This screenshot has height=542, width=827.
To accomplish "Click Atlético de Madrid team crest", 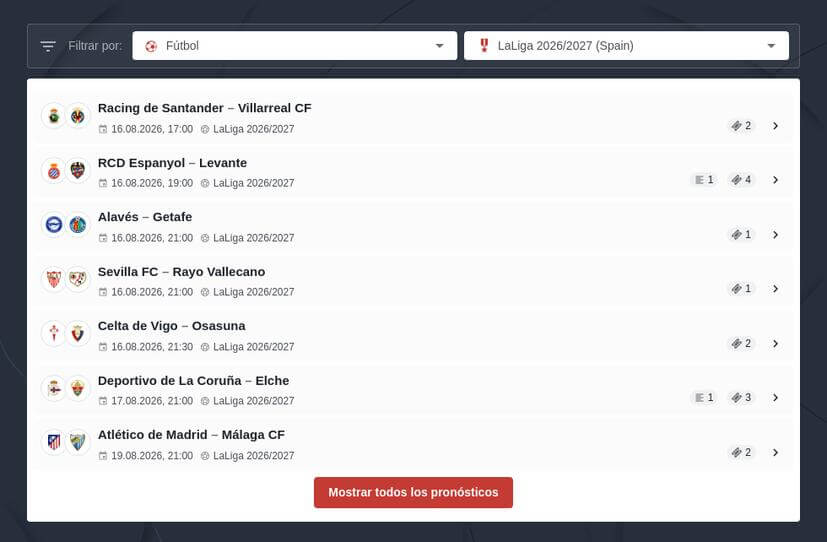I will [54, 442].
